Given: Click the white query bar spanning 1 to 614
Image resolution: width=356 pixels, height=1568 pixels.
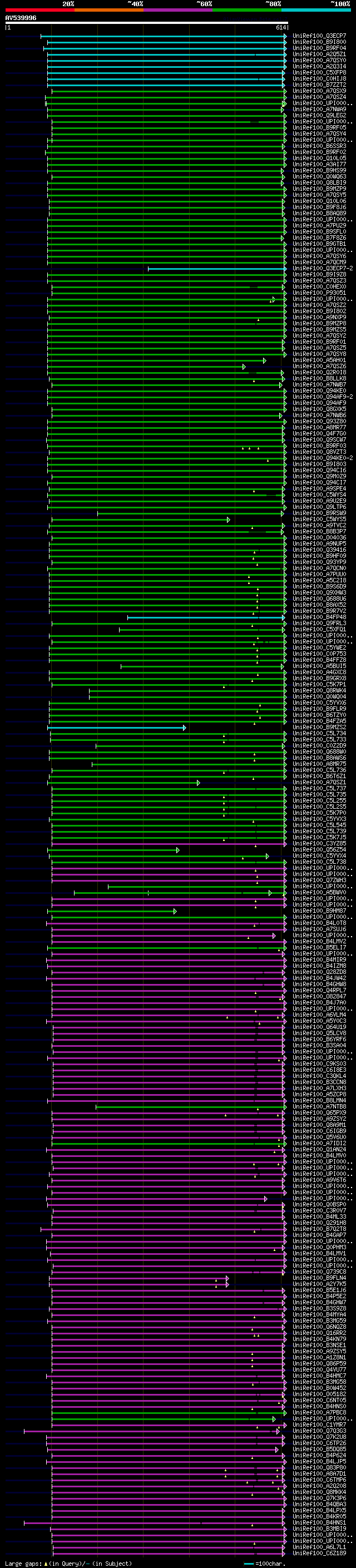Looking at the screenshot, I should click(x=147, y=23).
